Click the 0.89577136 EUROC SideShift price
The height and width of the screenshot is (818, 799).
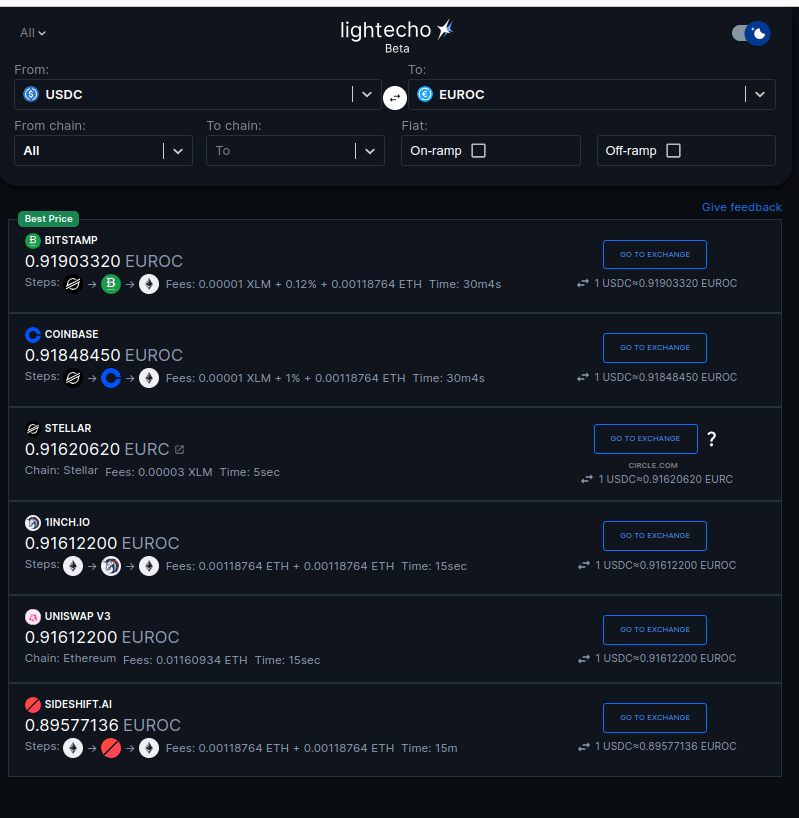(103, 725)
